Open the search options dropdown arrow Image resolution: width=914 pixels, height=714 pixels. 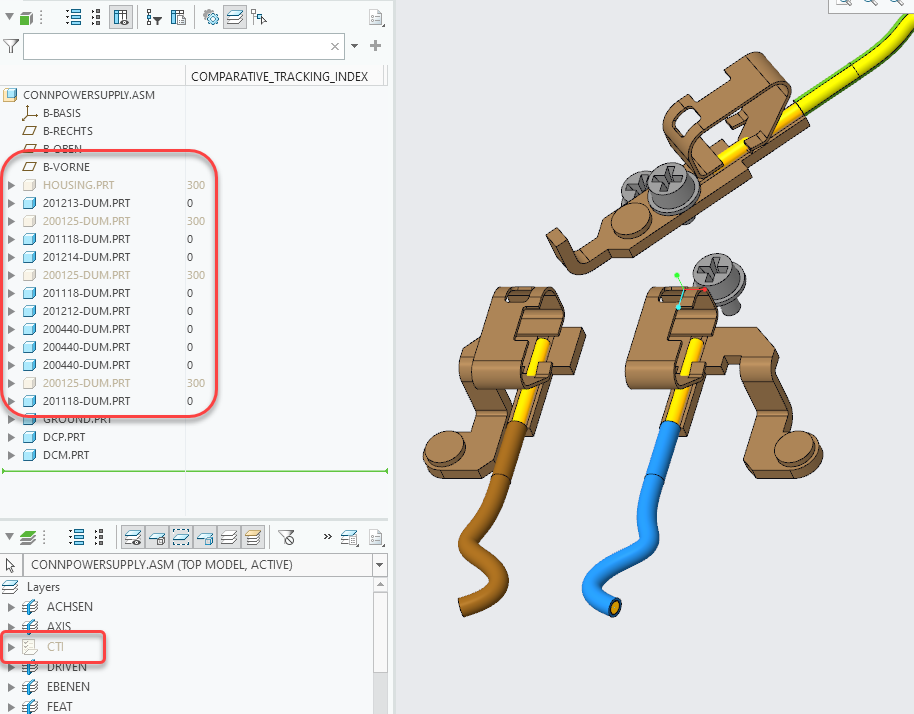point(354,46)
